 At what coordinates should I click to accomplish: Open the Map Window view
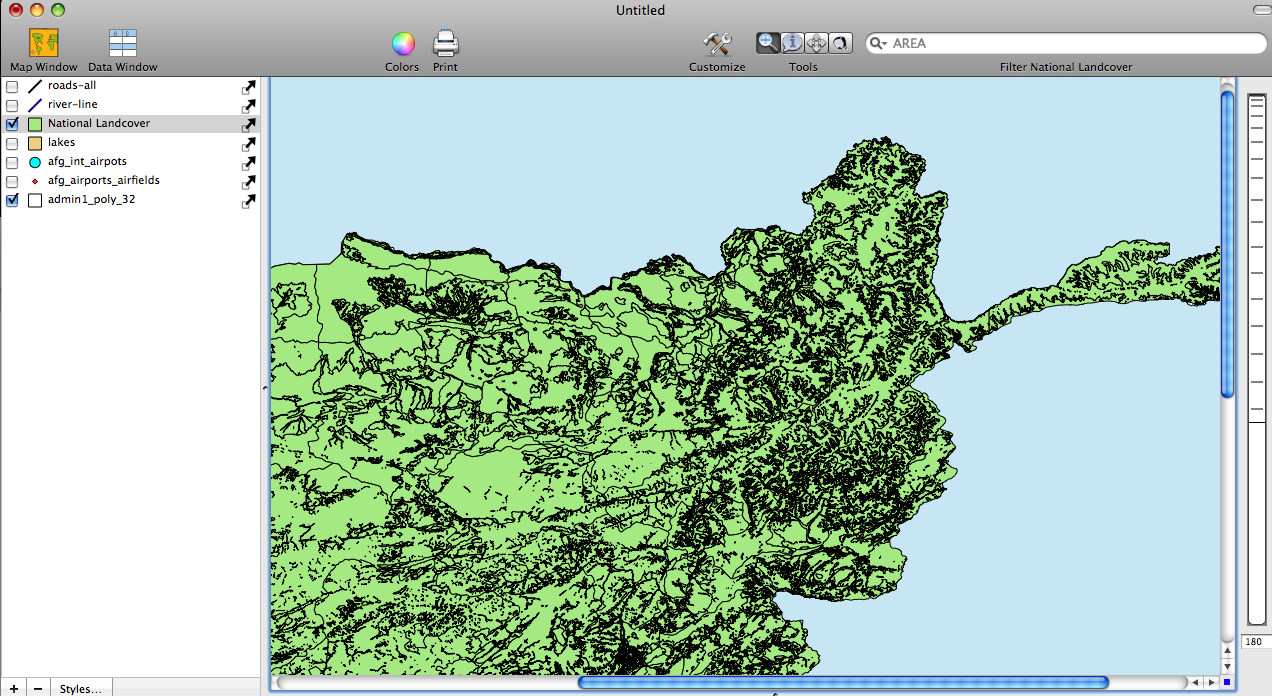click(43, 44)
